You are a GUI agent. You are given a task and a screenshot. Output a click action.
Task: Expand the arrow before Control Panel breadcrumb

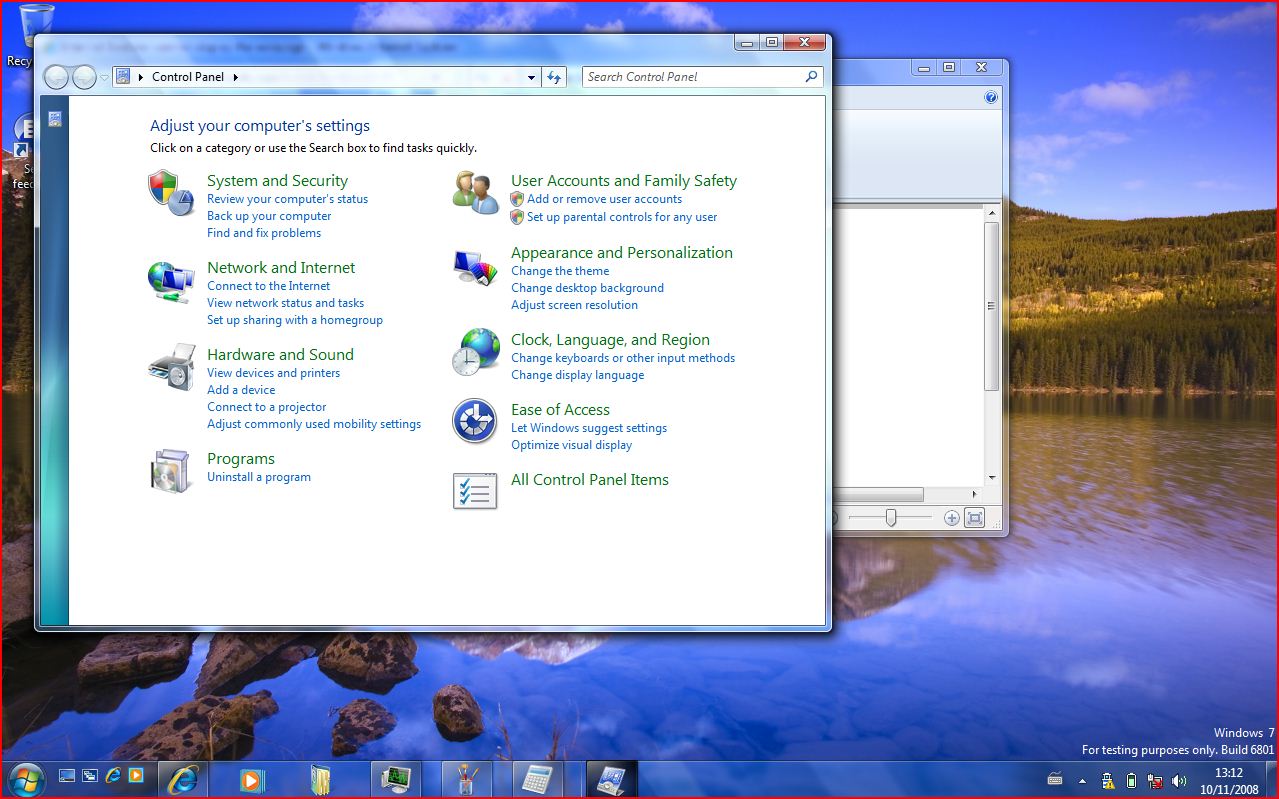(141, 77)
